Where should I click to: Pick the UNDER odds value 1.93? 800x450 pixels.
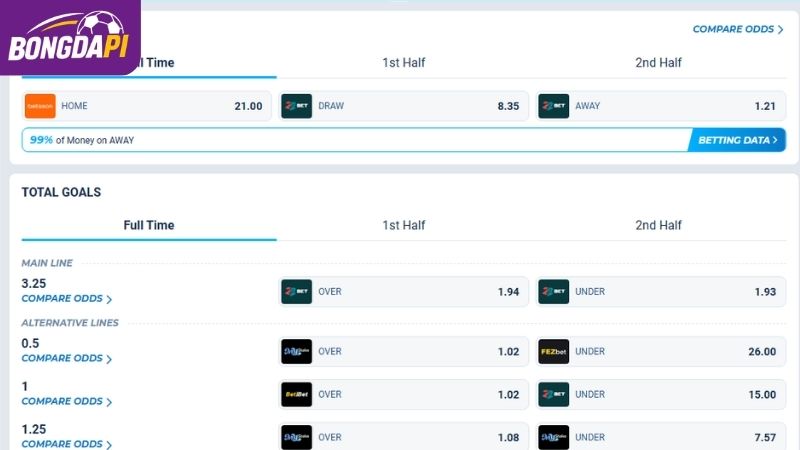point(765,292)
